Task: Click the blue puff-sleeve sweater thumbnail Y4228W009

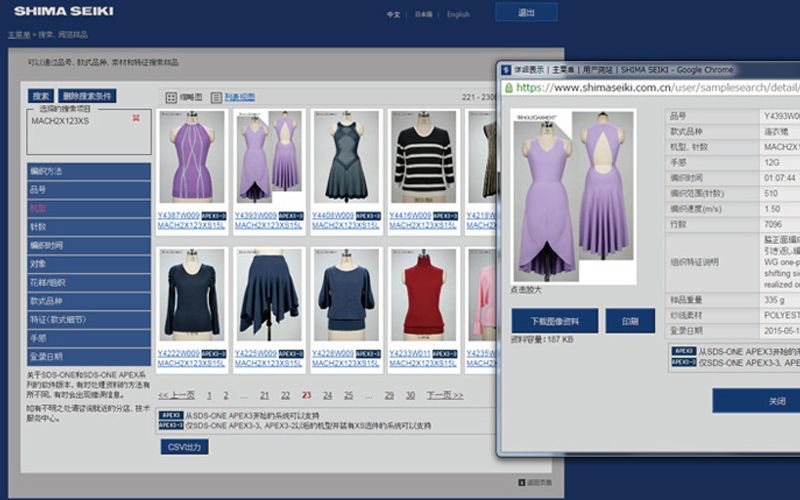Action: tap(346, 295)
